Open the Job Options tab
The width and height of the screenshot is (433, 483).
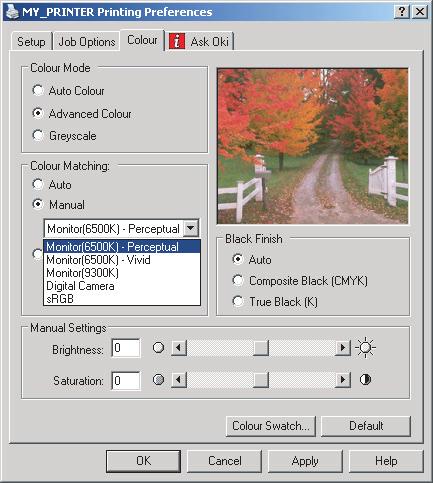pyautogui.click(x=87, y=42)
